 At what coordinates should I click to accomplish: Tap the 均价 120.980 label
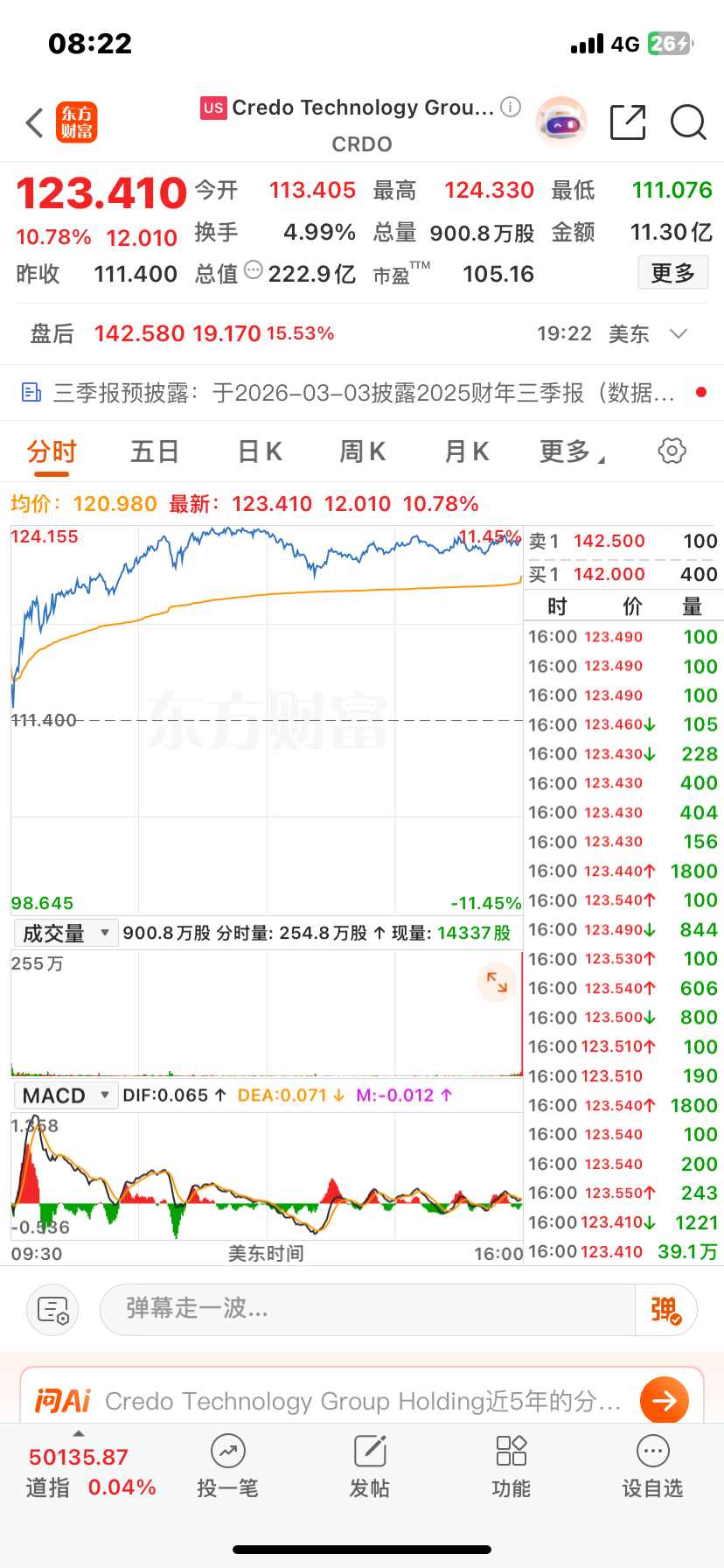pyautogui.click(x=84, y=504)
